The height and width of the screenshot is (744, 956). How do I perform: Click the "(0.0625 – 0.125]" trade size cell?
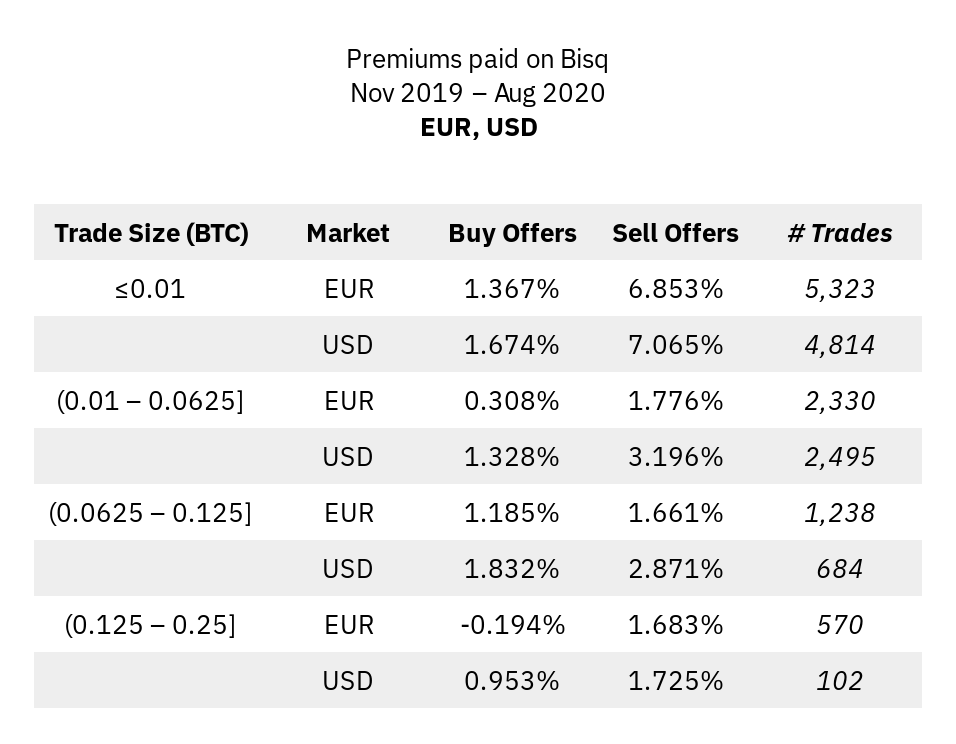(150, 513)
